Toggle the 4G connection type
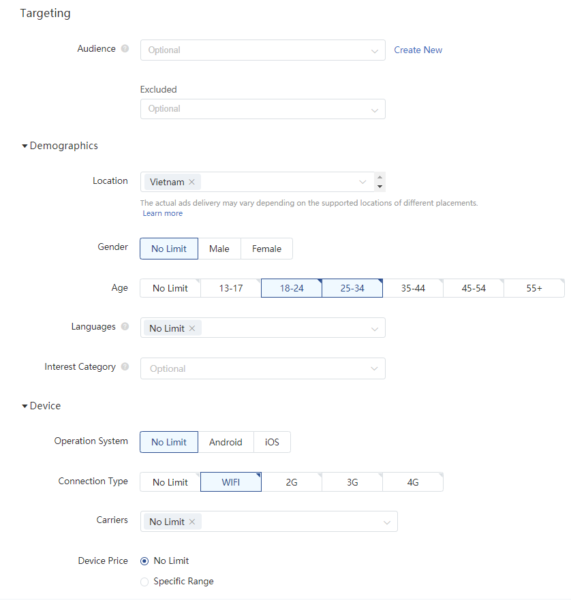The width and height of the screenshot is (571, 600). click(x=413, y=482)
